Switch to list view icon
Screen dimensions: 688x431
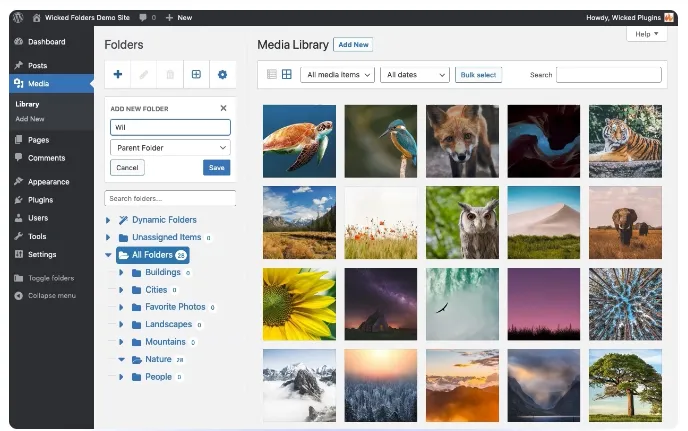coord(272,74)
